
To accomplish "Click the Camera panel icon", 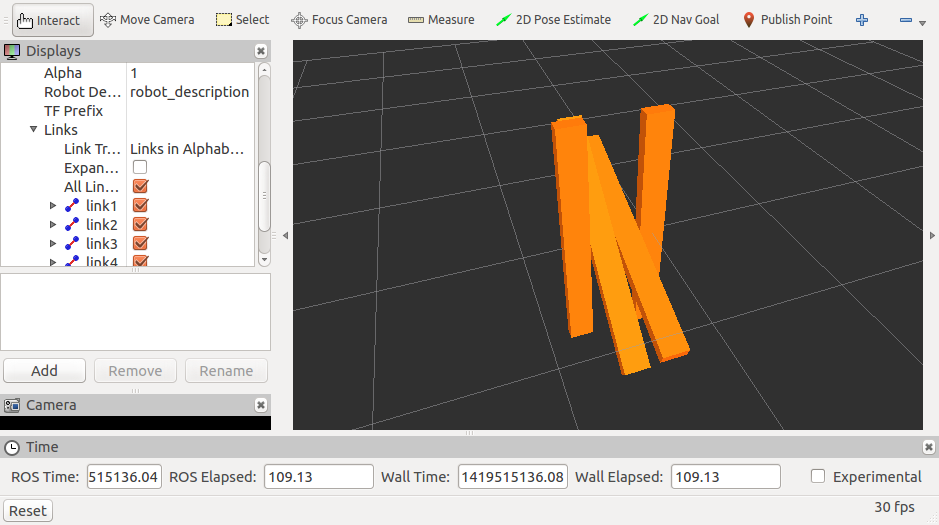I will (12, 405).
